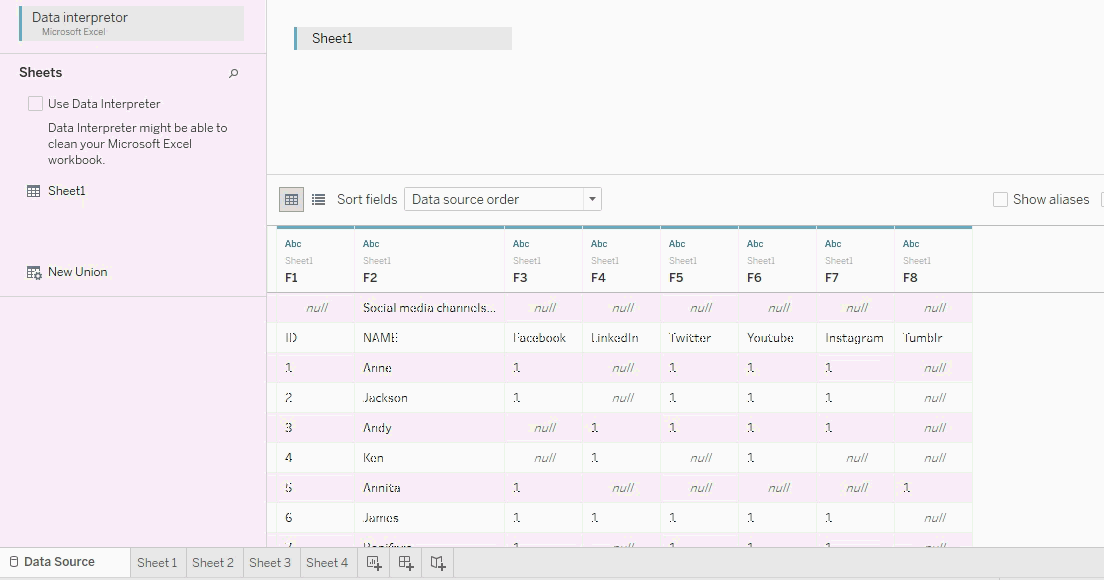Change F8 column Abc data type
The image size is (1108, 580).
[911, 244]
